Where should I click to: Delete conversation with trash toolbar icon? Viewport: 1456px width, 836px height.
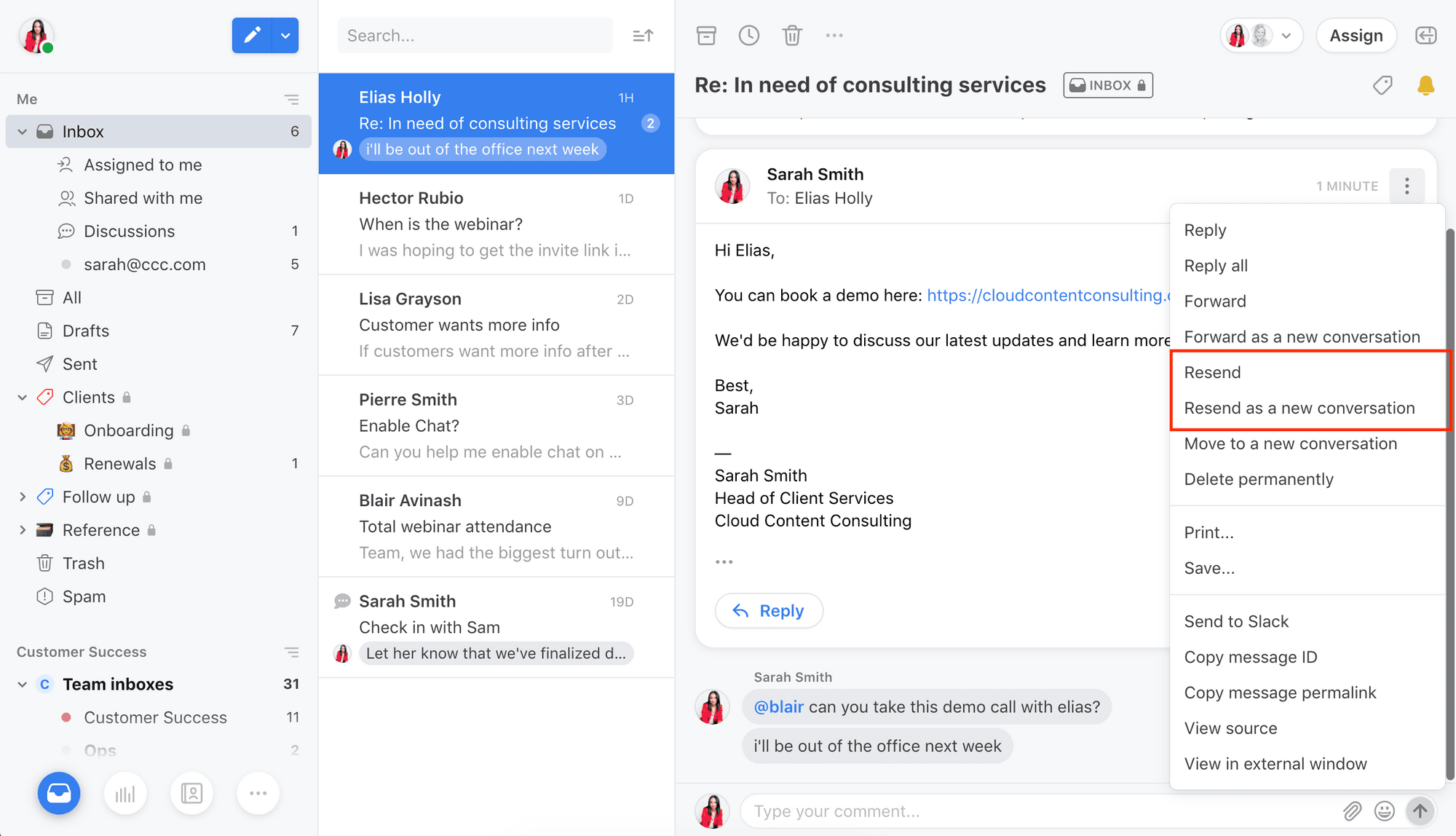792,35
